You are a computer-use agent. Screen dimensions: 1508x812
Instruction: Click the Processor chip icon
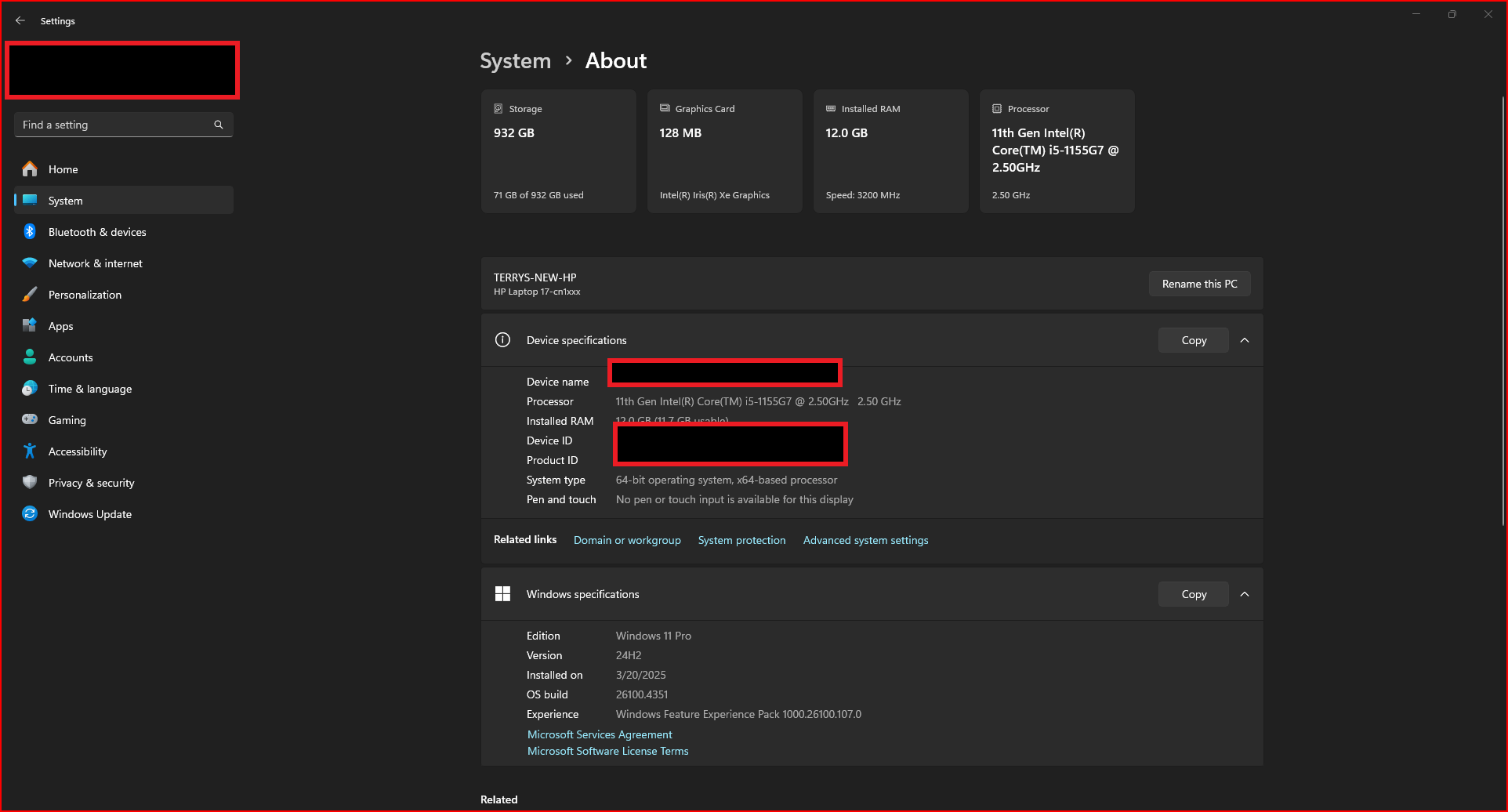pos(997,109)
